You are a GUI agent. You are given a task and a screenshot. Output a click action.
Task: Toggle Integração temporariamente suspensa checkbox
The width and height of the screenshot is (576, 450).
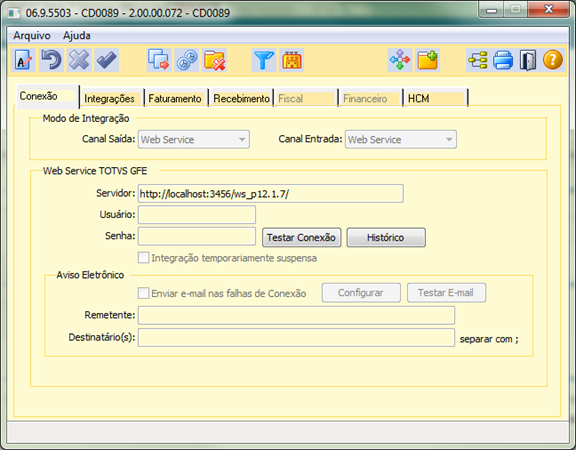(x=143, y=258)
